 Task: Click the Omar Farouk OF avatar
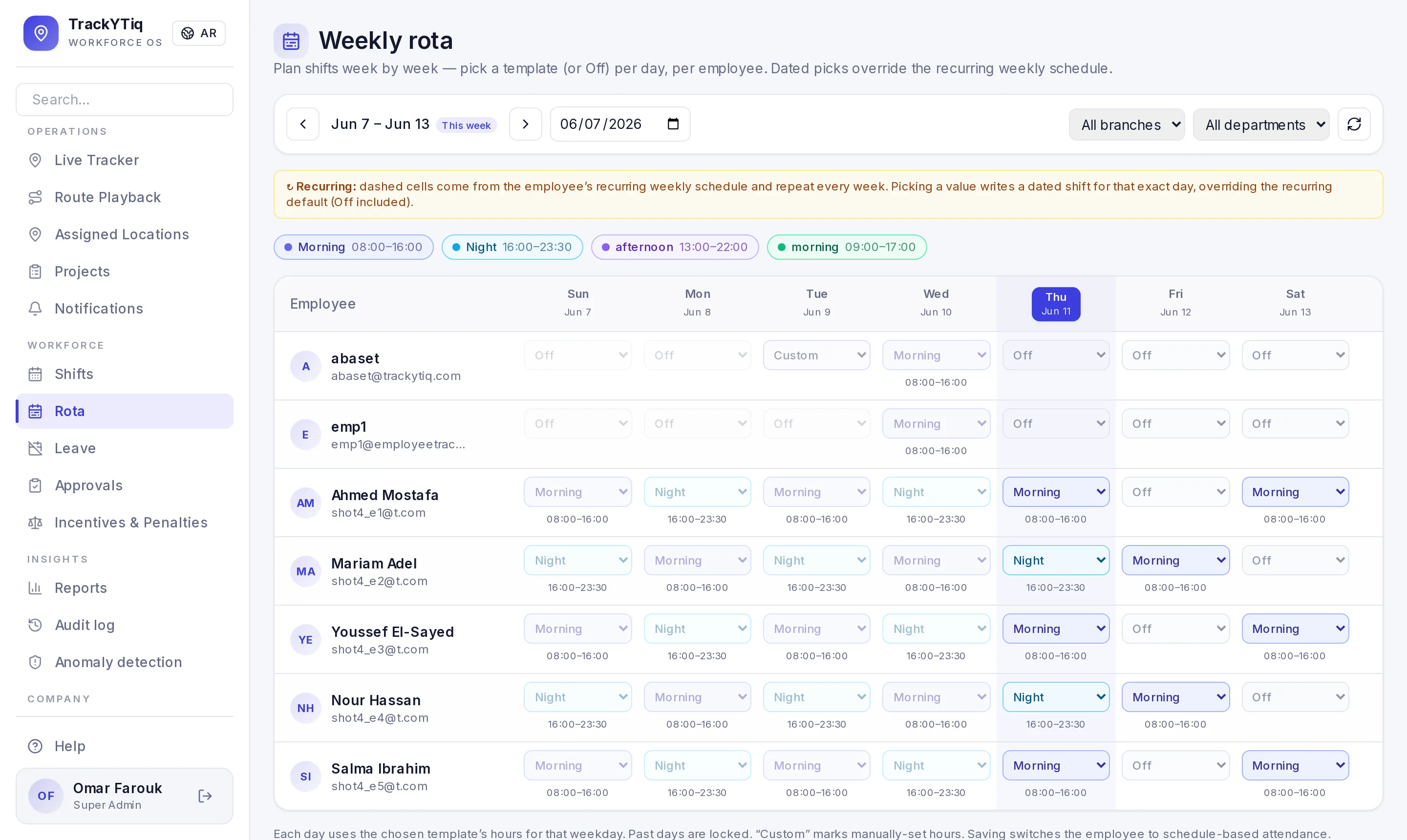tap(46, 796)
